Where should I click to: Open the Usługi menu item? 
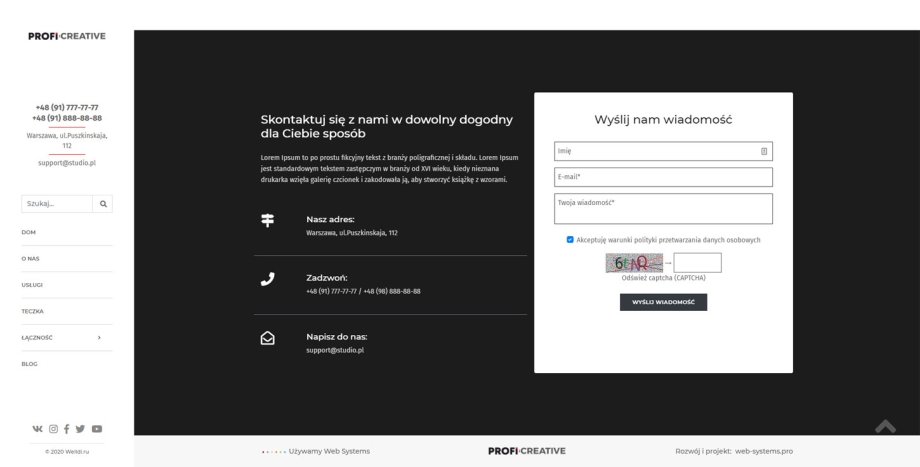[x=33, y=285]
